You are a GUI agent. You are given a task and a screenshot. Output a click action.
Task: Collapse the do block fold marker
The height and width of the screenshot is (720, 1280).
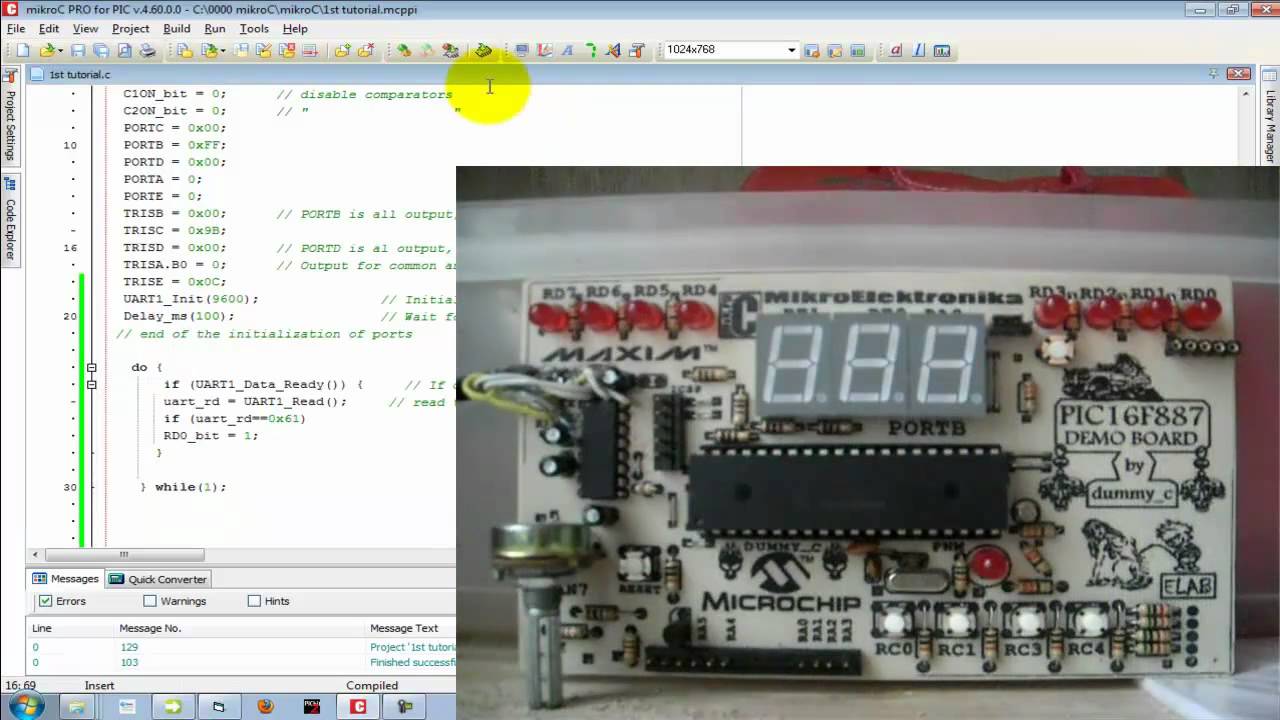[x=91, y=367]
